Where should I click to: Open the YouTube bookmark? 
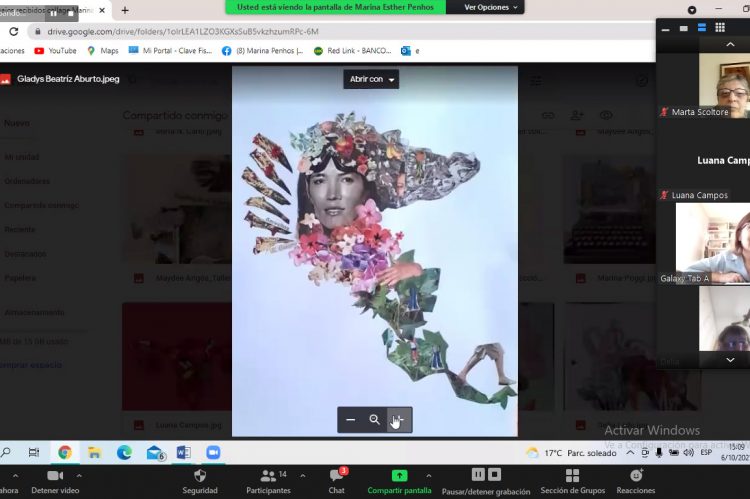(x=55, y=51)
